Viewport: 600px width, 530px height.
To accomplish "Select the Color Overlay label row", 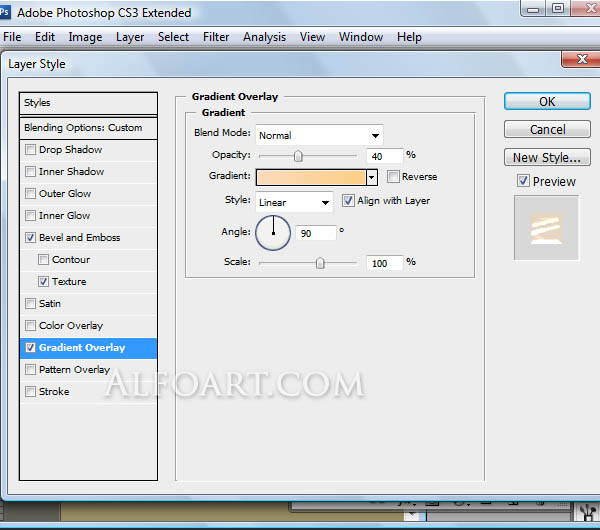I will (x=71, y=326).
